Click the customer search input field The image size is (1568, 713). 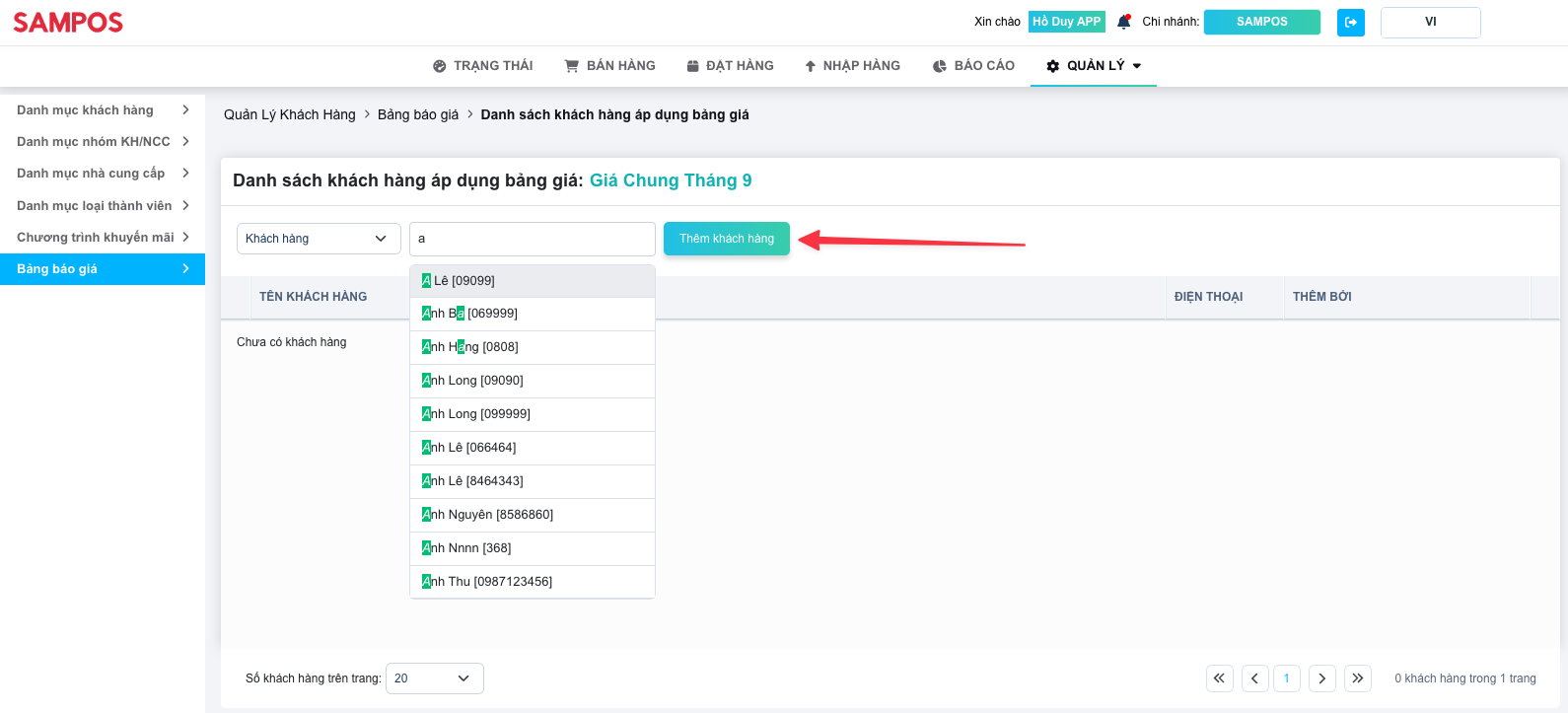[533, 239]
